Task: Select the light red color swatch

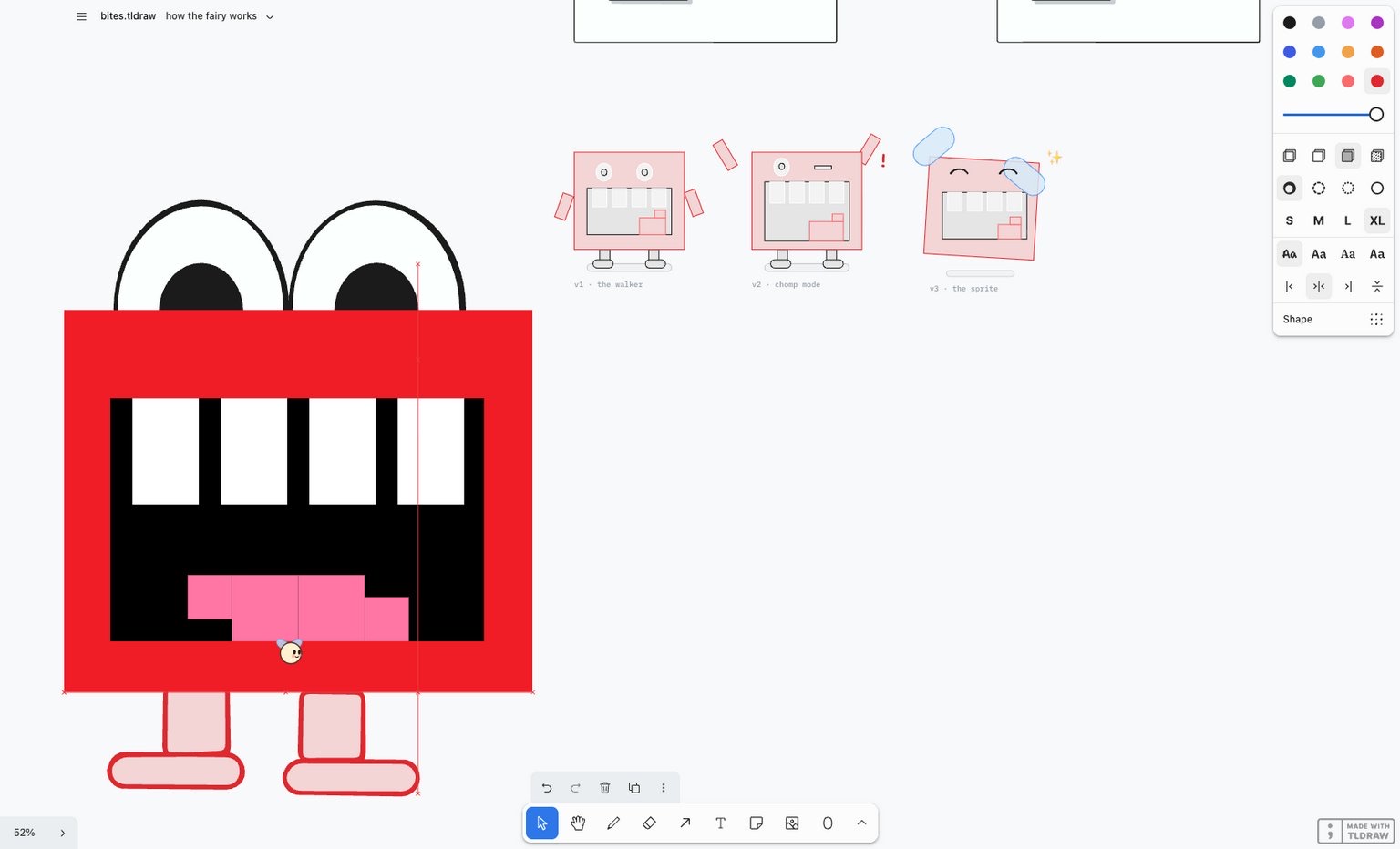Action: coord(1347,81)
